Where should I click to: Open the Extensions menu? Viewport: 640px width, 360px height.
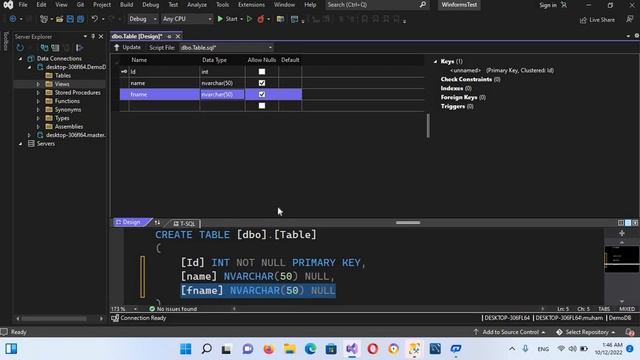click(251, 5)
